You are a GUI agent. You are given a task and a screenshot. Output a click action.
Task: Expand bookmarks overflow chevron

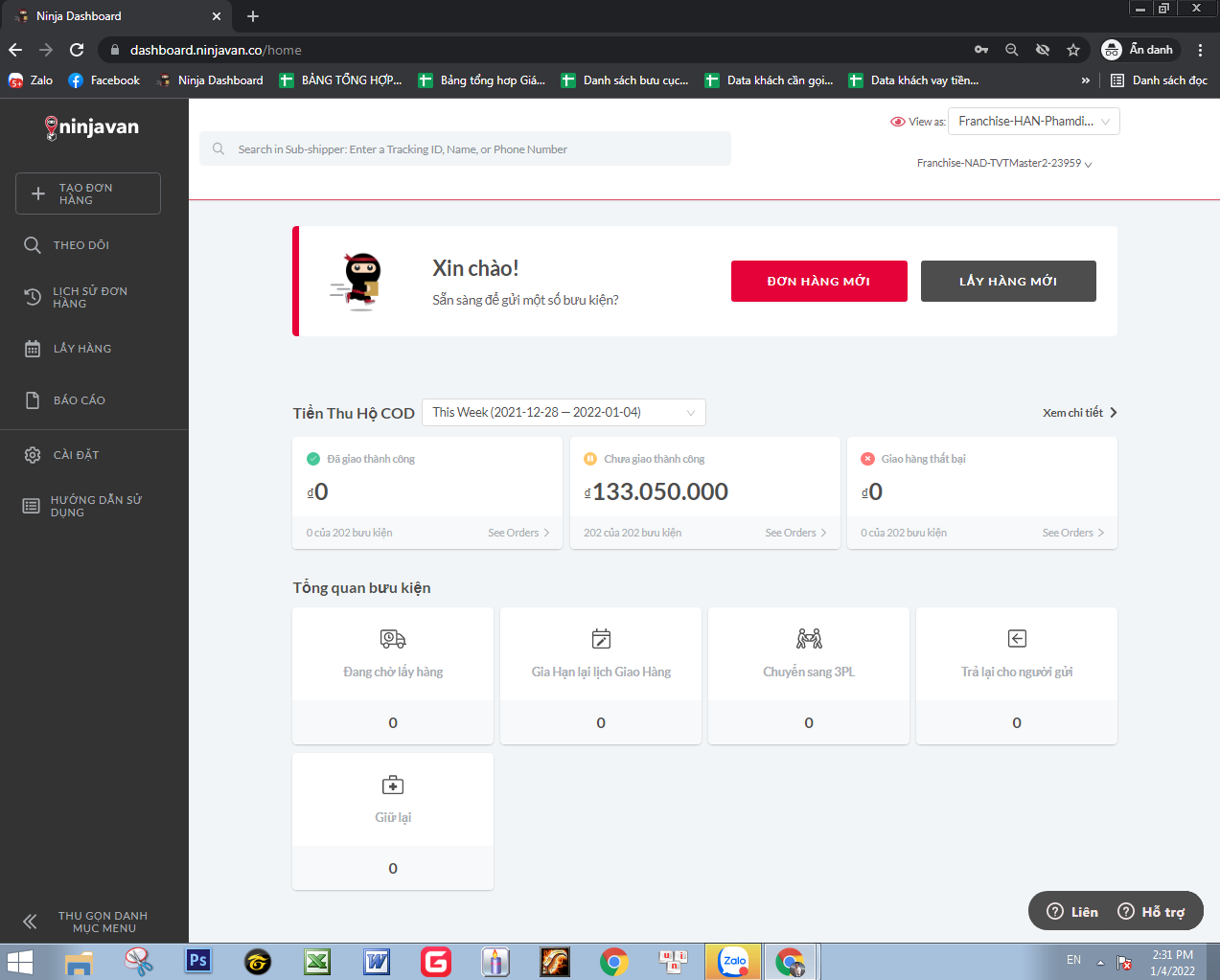point(1085,80)
